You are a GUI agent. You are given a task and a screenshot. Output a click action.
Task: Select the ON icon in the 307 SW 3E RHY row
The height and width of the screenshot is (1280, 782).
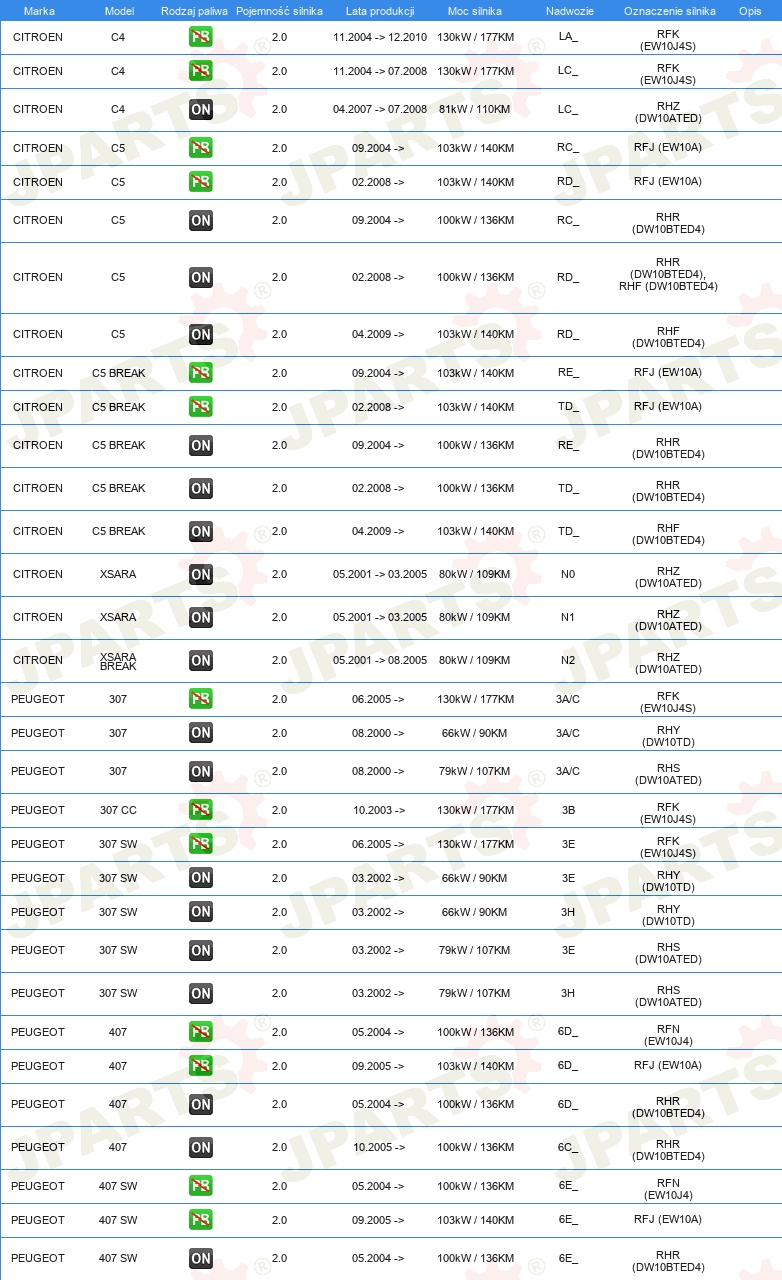click(x=200, y=878)
